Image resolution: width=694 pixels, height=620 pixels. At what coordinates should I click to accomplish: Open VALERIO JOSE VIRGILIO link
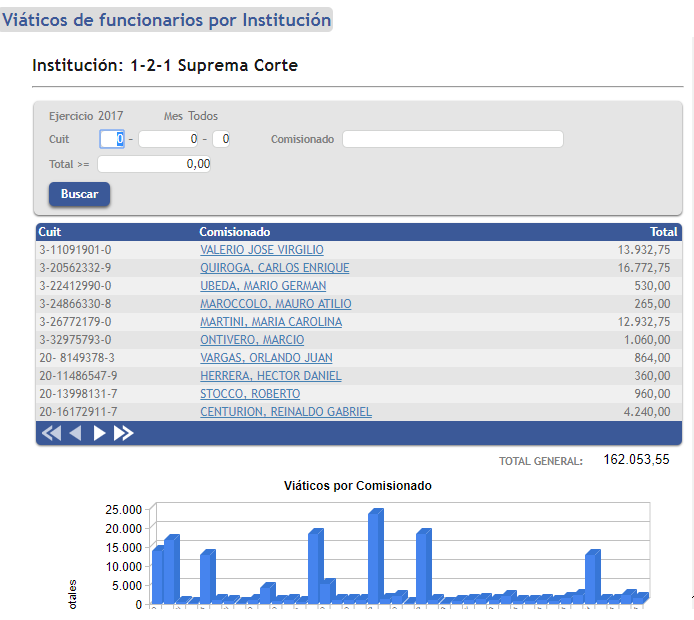click(x=261, y=250)
